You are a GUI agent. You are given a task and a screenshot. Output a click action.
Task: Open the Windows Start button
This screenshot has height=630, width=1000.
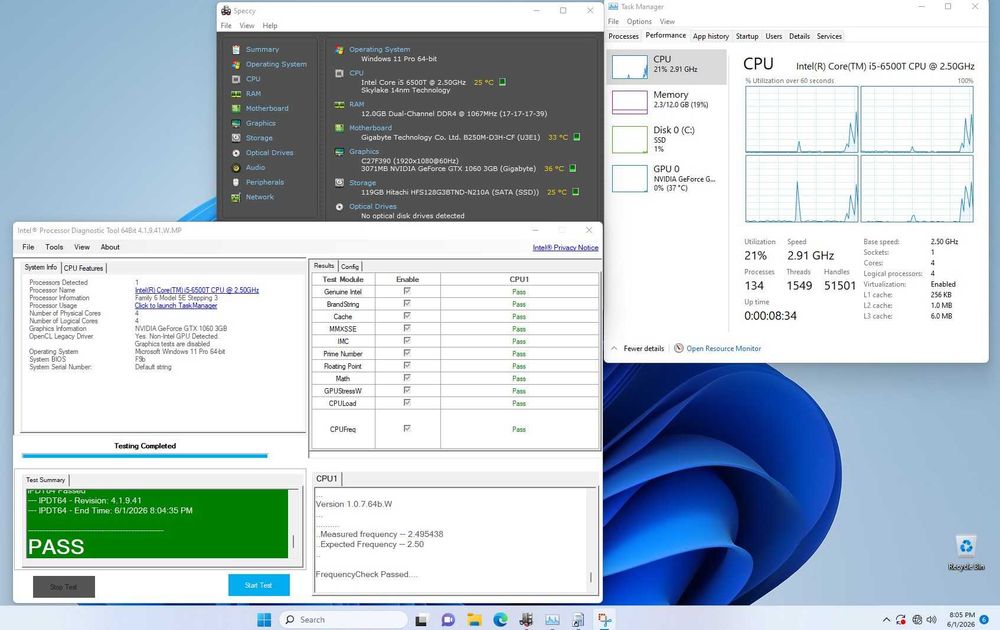264,619
